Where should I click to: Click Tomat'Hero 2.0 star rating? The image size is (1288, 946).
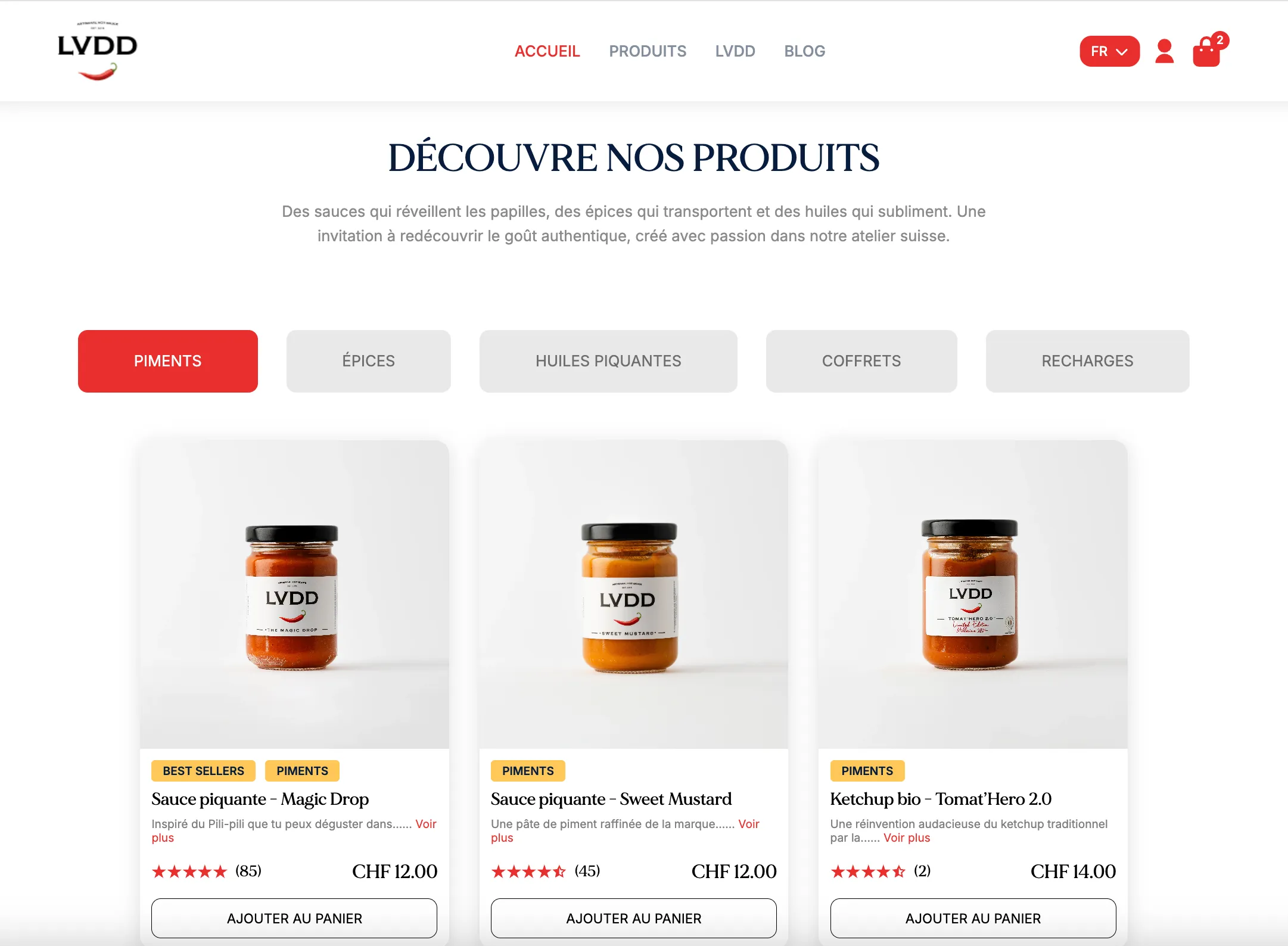(868, 872)
